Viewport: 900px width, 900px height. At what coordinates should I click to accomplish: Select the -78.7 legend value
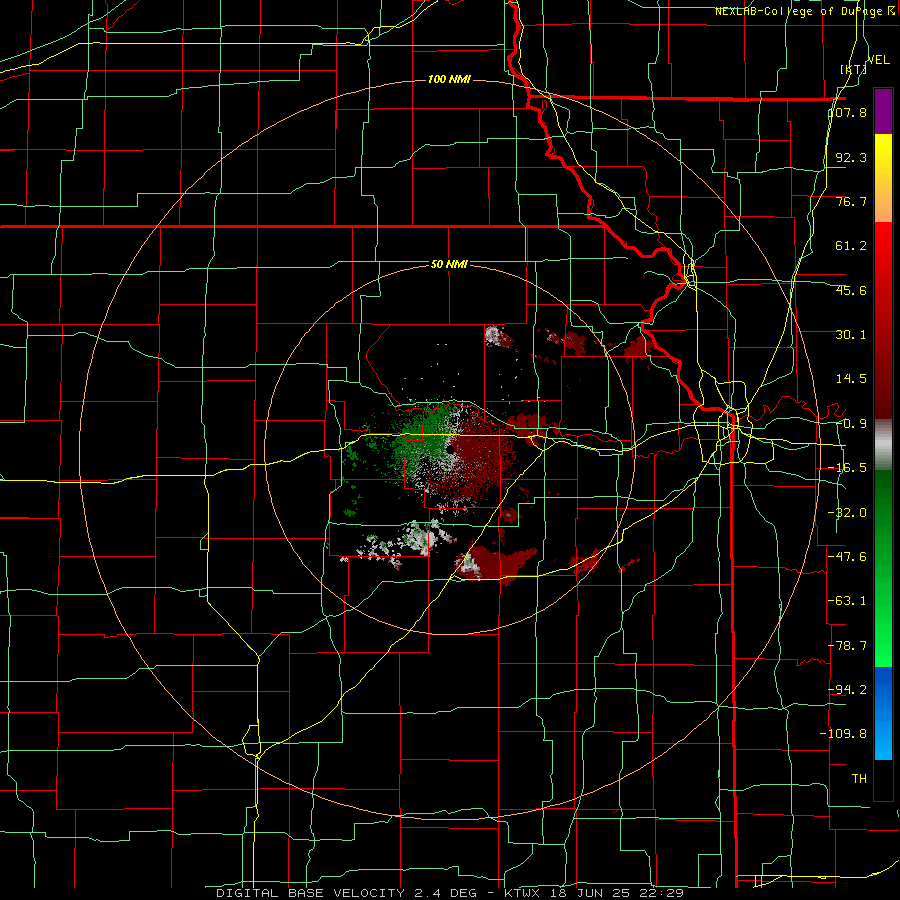click(848, 646)
